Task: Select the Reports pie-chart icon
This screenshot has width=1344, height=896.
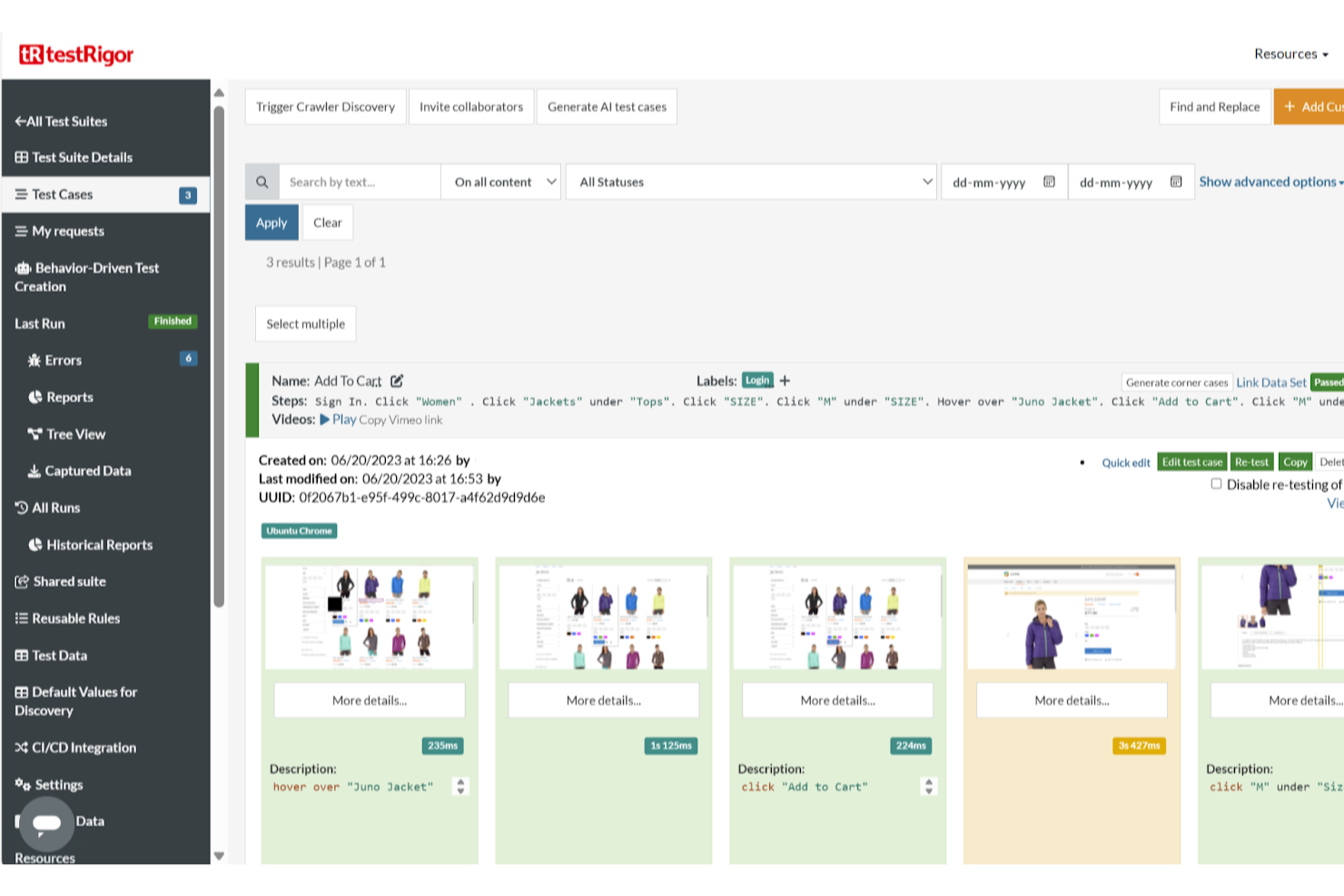Action: click(34, 397)
